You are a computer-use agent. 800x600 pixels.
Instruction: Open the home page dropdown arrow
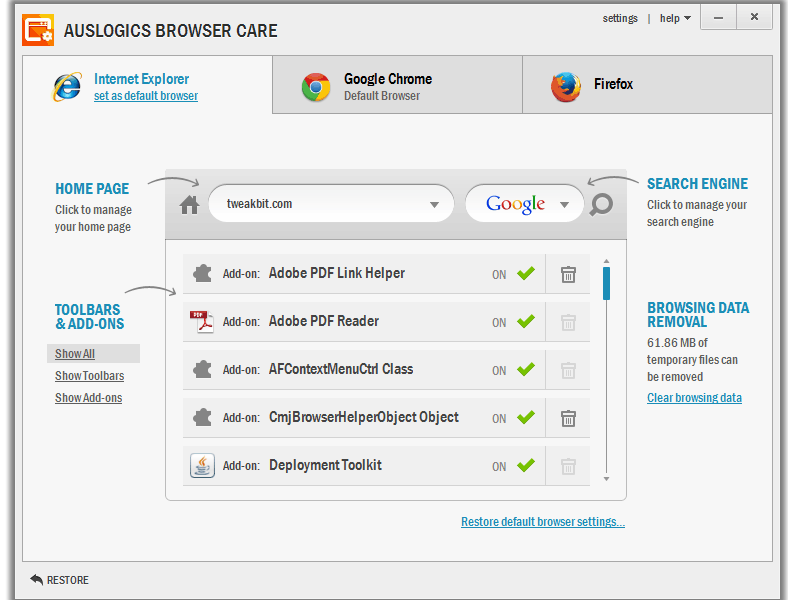coord(434,205)
